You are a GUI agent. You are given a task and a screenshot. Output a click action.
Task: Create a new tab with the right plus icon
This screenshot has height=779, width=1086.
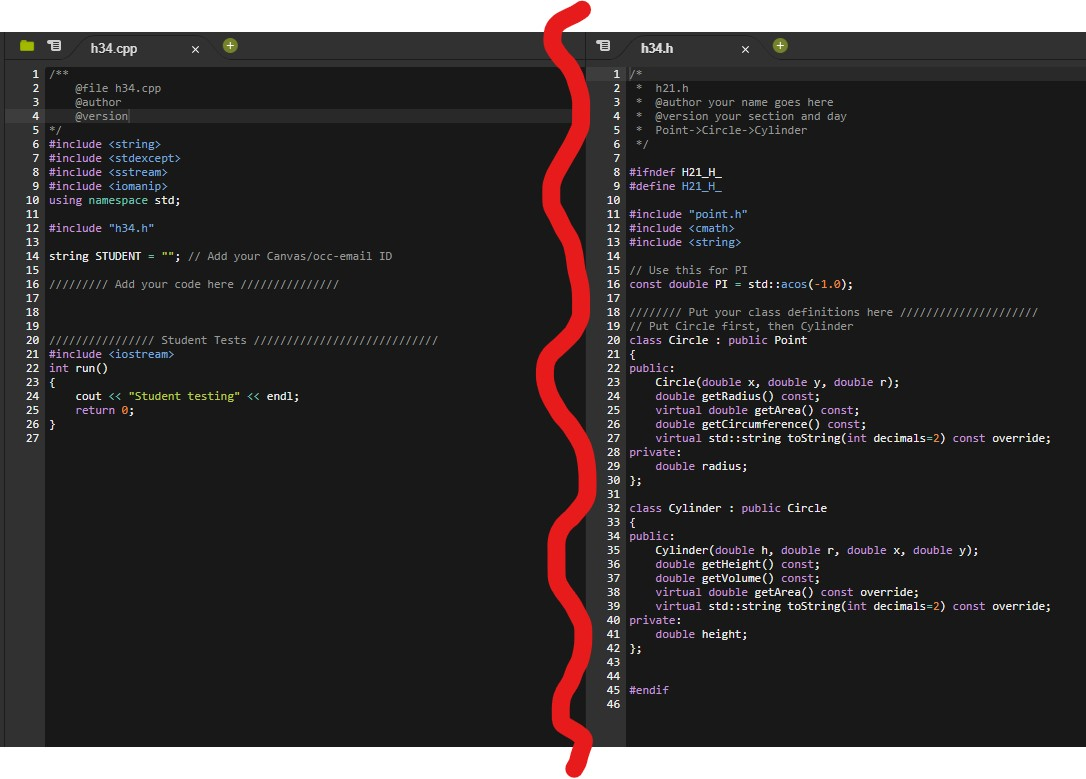(780, 45)
